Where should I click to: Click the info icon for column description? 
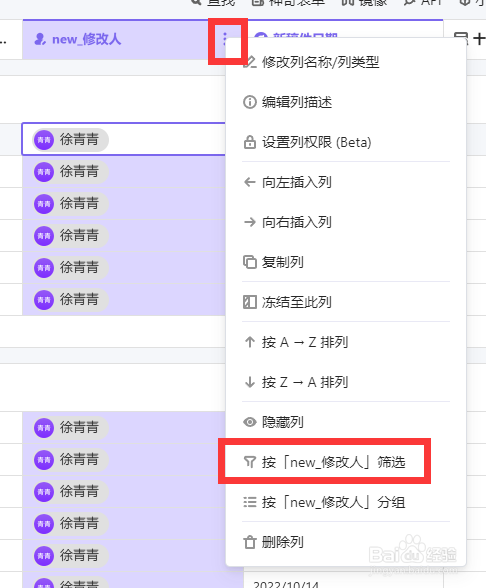[250, 102]
